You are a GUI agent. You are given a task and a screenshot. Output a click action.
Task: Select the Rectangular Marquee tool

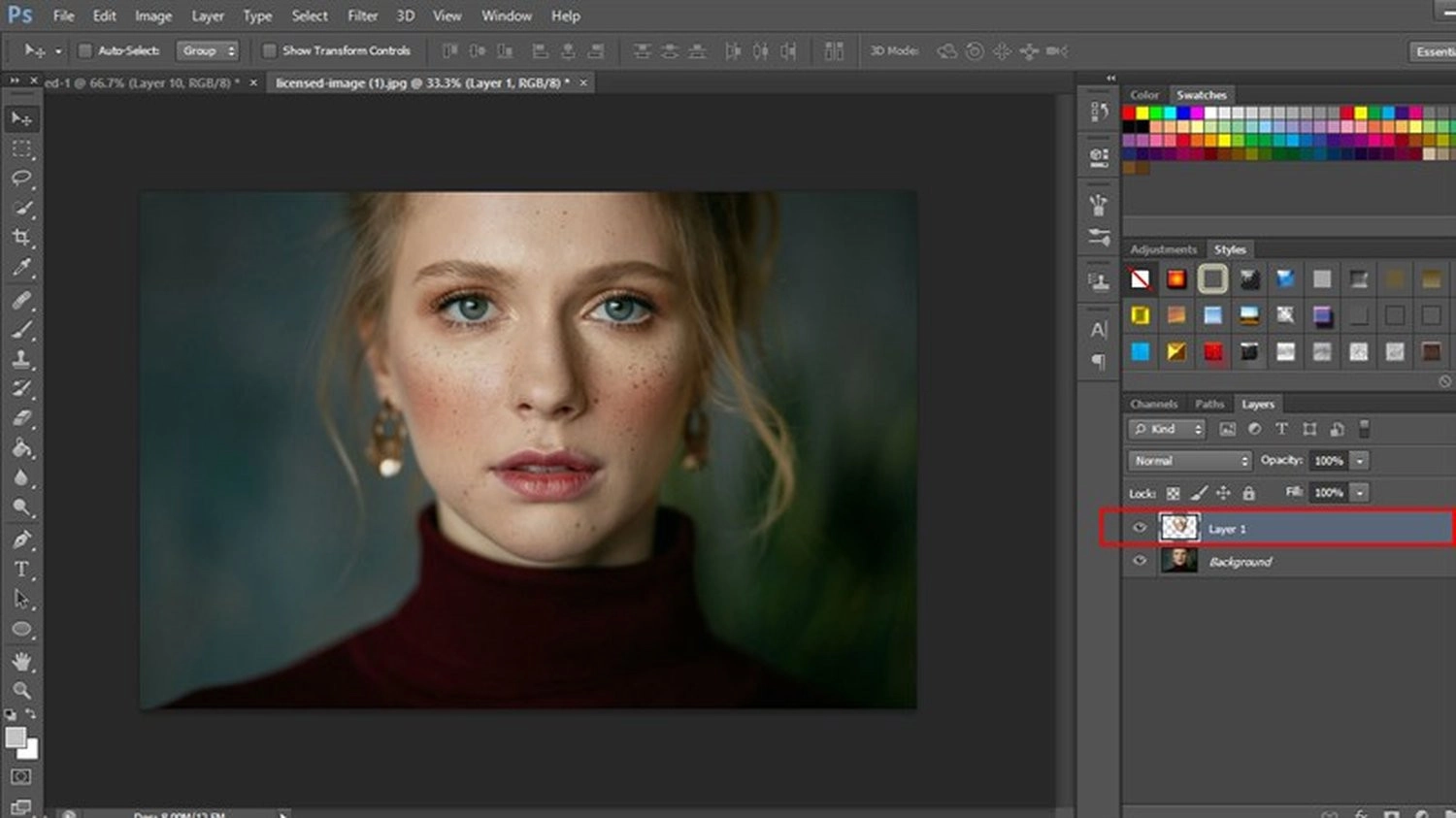tap(21, 149)
